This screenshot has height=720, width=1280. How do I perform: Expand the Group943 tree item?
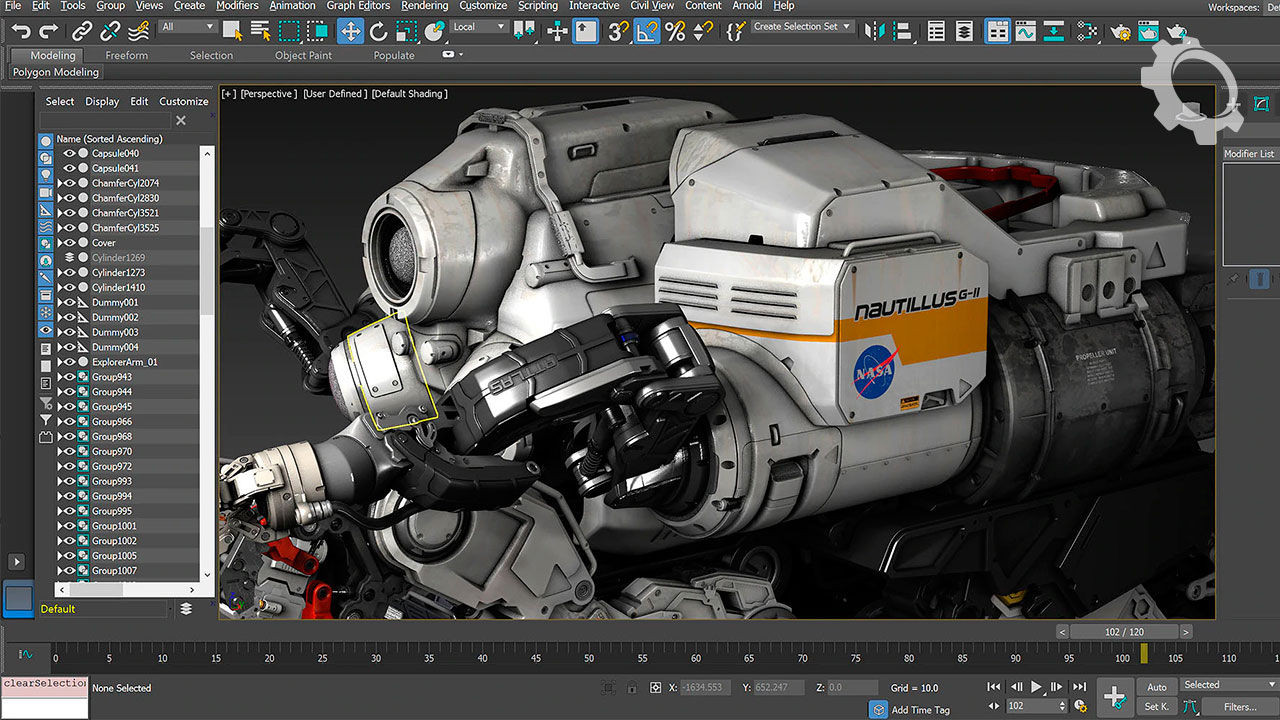pyautogui.click(x=60, y=377)
